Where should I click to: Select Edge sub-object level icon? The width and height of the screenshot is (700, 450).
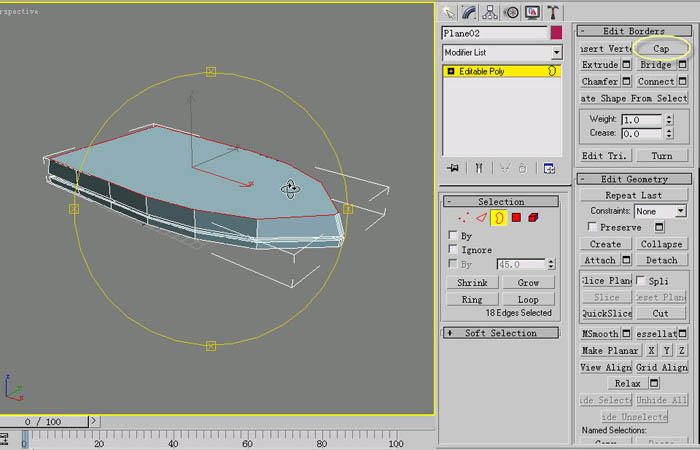pyautogui.click(x=481, y=218)
